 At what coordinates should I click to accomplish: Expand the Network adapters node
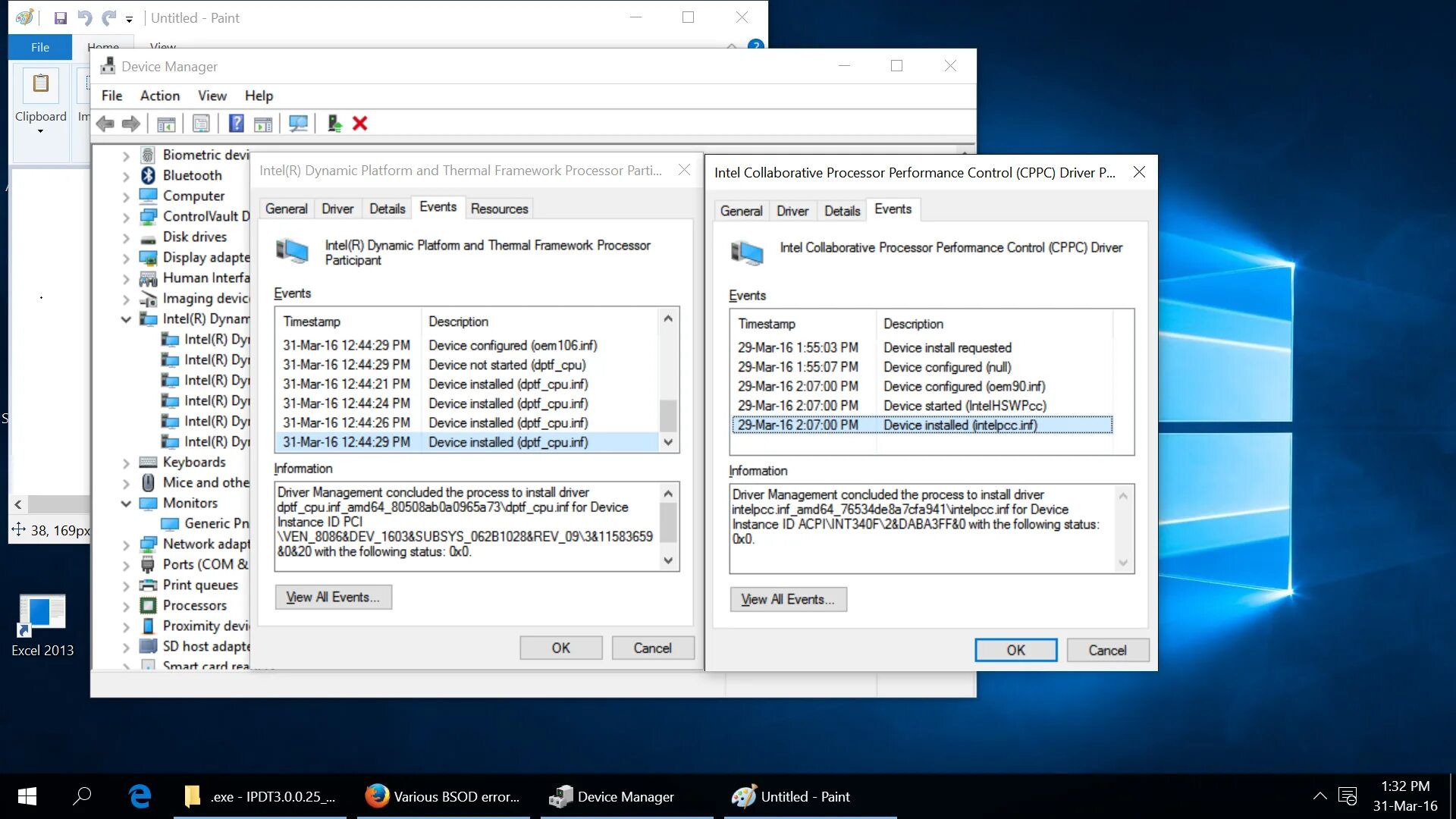(126, 544)
